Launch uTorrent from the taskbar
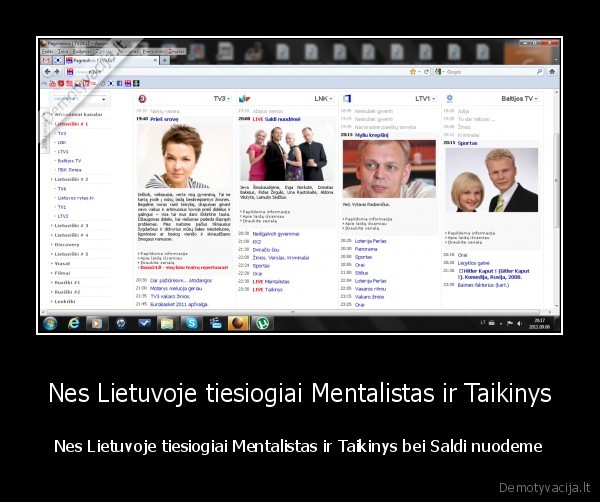600x502 pixels. pos(262,323)
